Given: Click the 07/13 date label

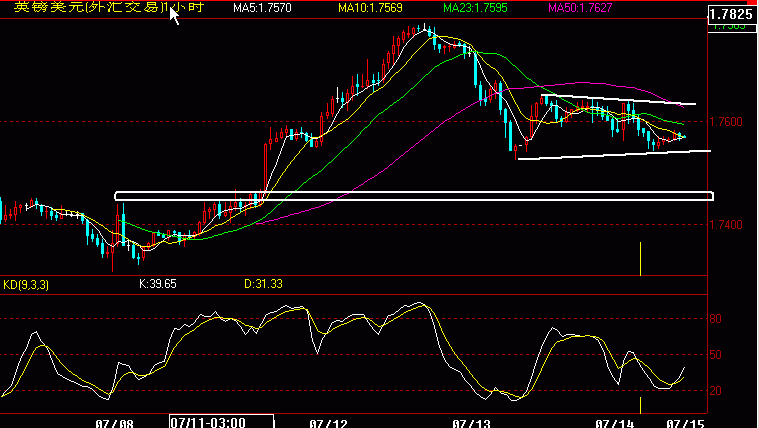Looking at the screenshot, I should (x=471, y=424).
